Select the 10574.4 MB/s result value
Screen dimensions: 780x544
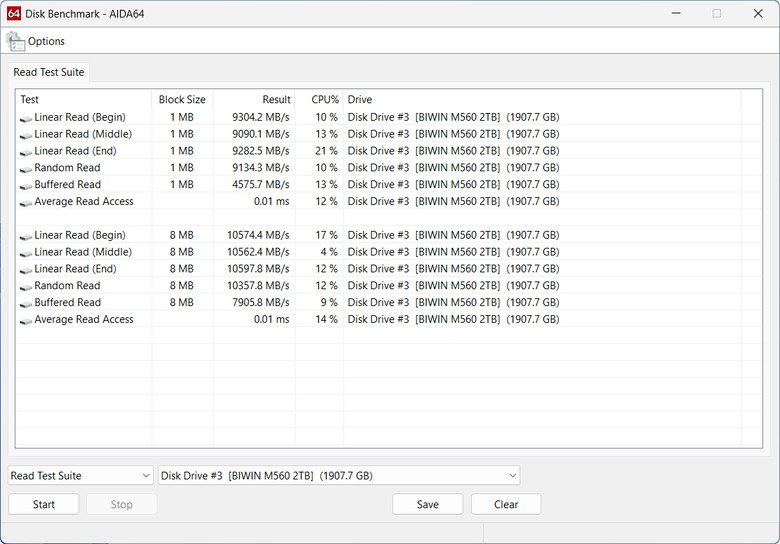tap(258, 235)
